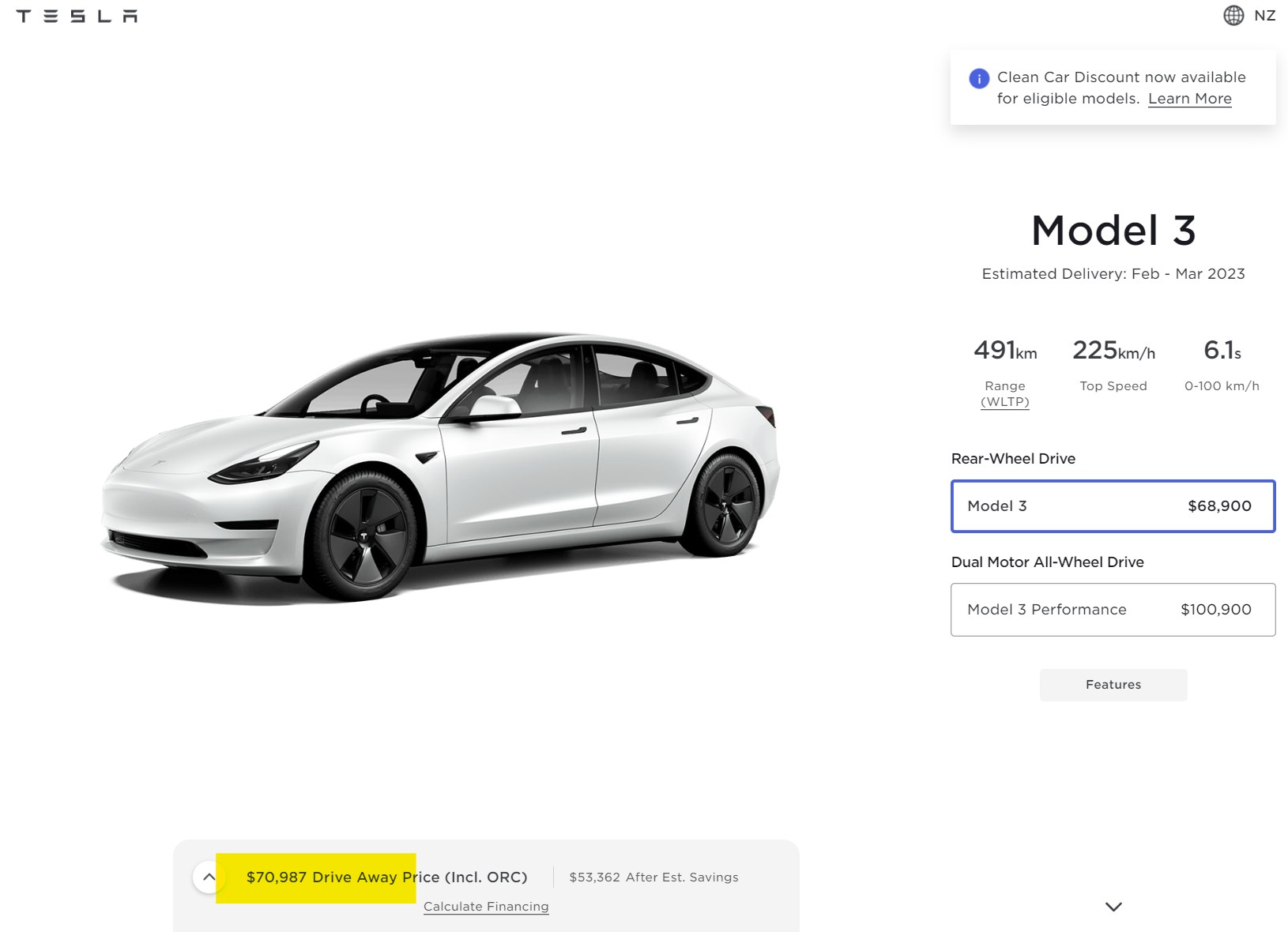This screenshot has width=1288, height=932.
Task: Follow the Learn More link
Action: point(1189,99)
